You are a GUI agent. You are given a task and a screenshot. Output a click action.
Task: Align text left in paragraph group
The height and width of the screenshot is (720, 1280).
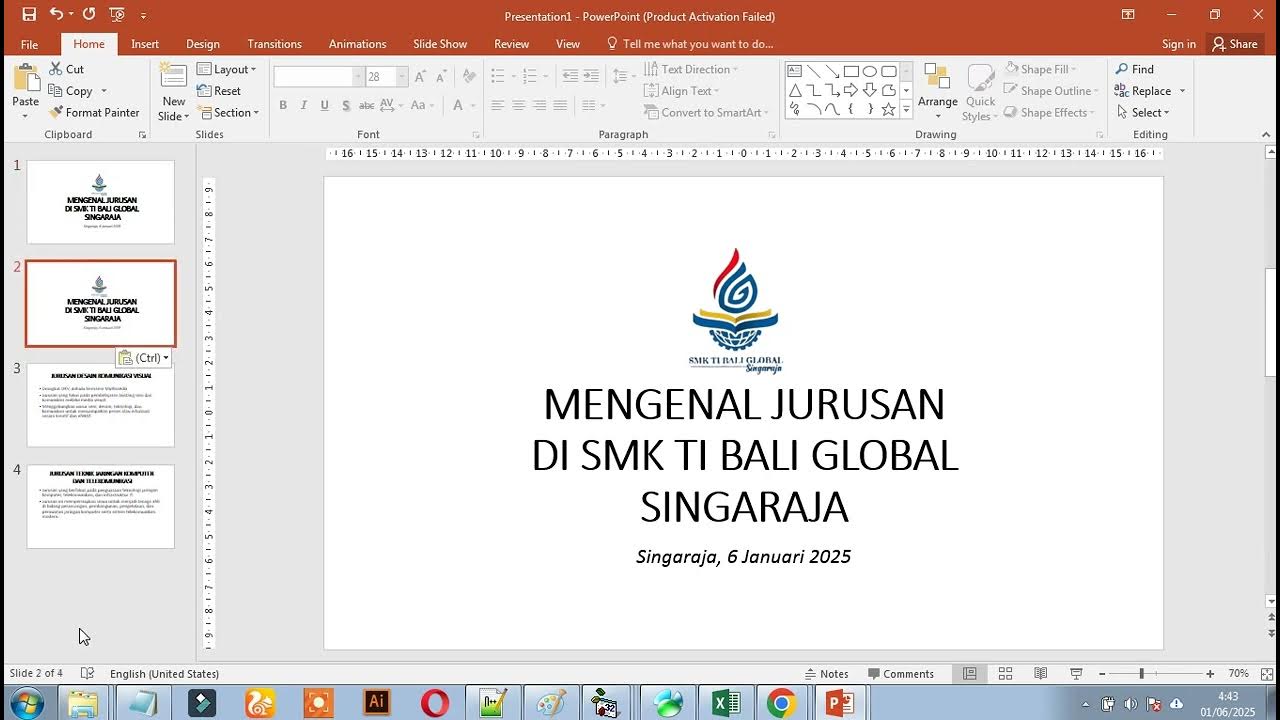(497, 105)
